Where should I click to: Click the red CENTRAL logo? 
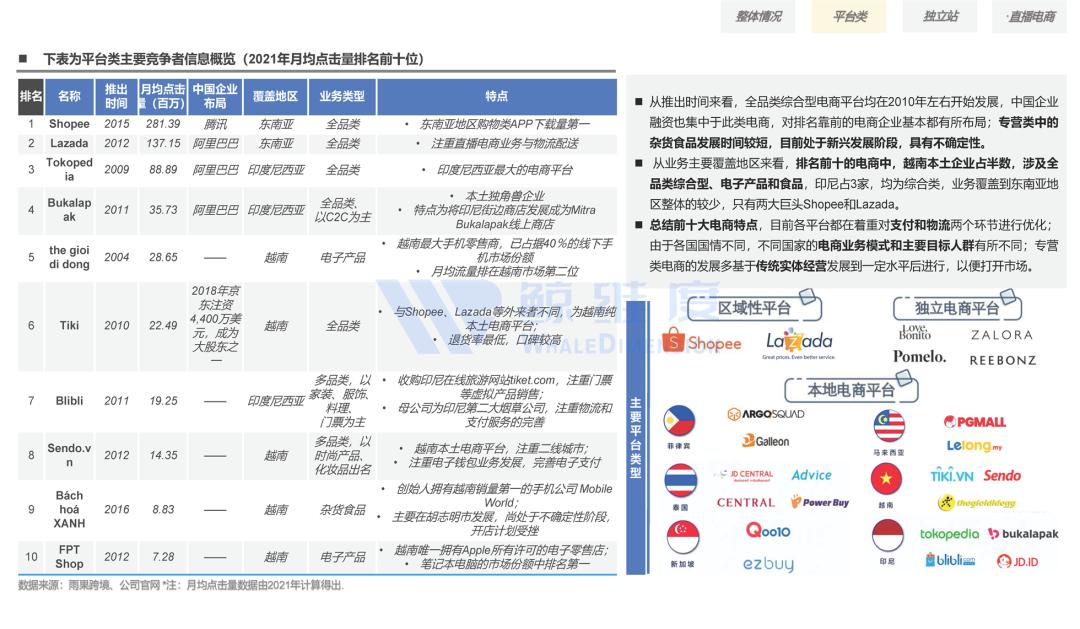tap(745, 502)
